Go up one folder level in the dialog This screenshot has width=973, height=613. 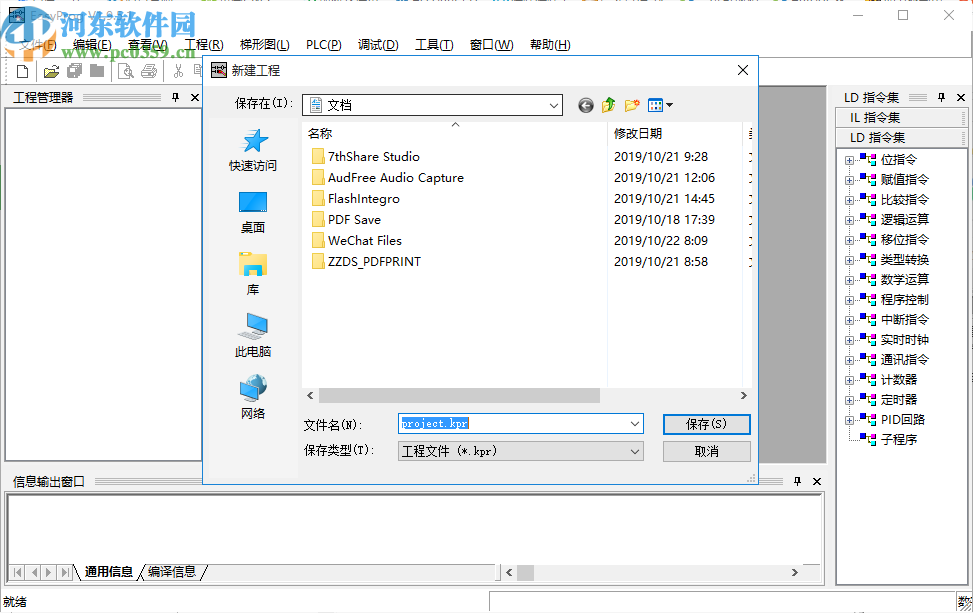coord(608,104)
